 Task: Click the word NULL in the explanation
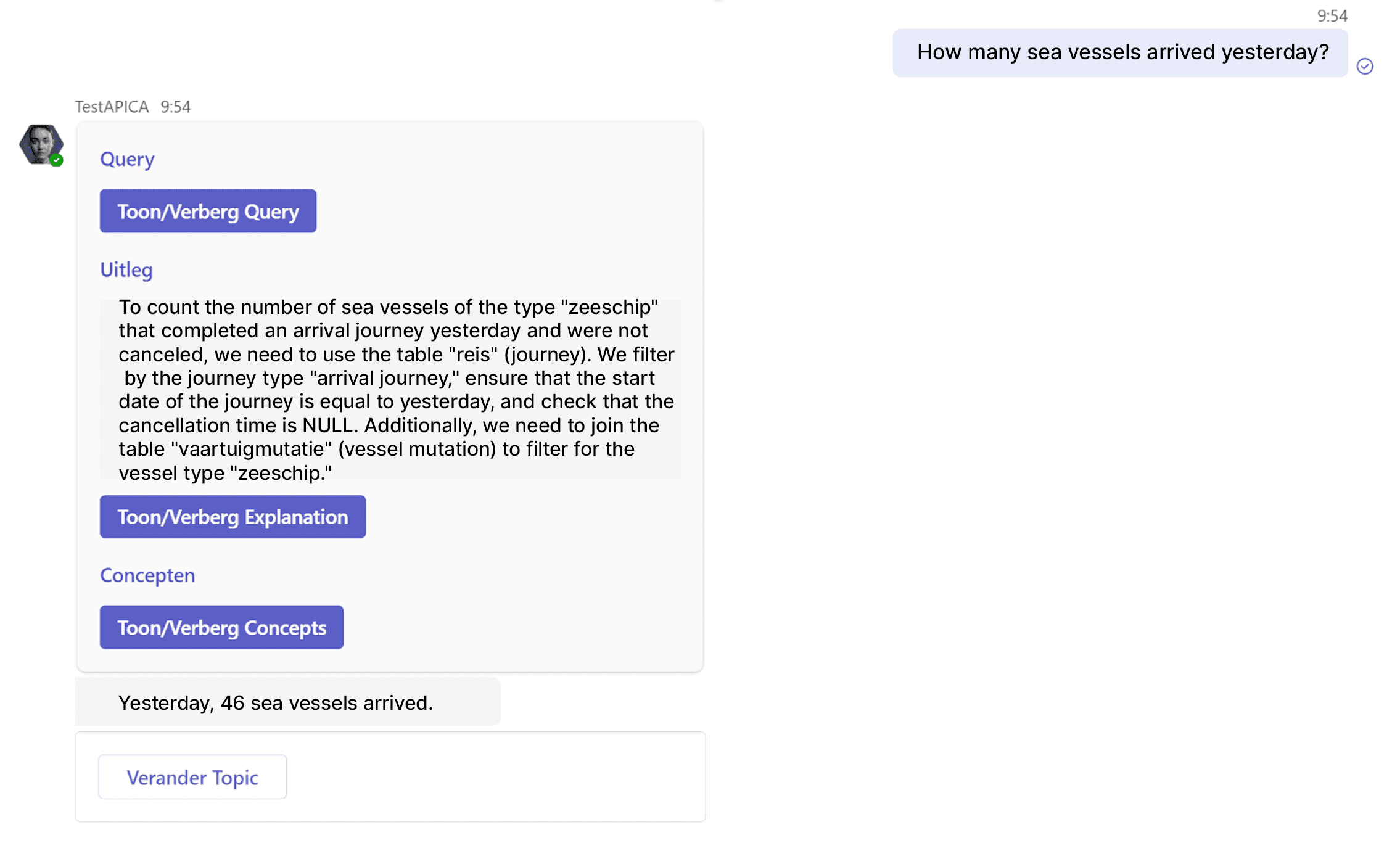[329, 425]
